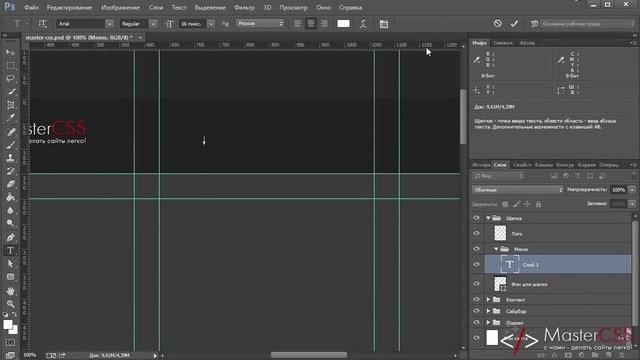Screen dimensions: 640x360
Task: Hide the Меню group
Action: (476, 249)
